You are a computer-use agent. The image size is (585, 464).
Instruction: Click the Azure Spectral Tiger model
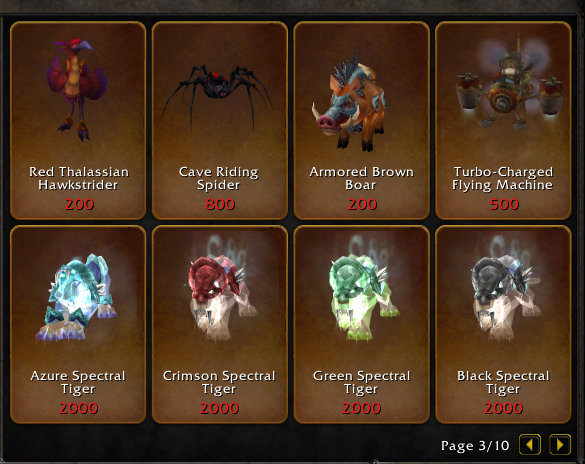76,298
